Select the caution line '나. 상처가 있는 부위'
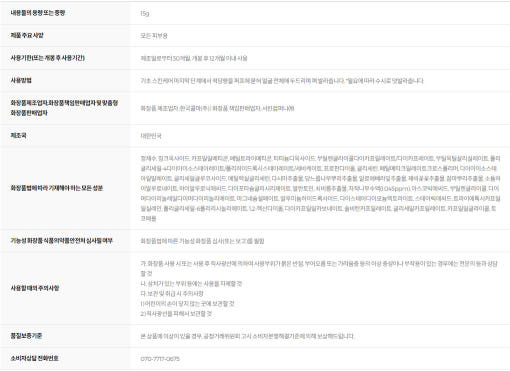Screen dimensions: 510x371 point(191,284)
